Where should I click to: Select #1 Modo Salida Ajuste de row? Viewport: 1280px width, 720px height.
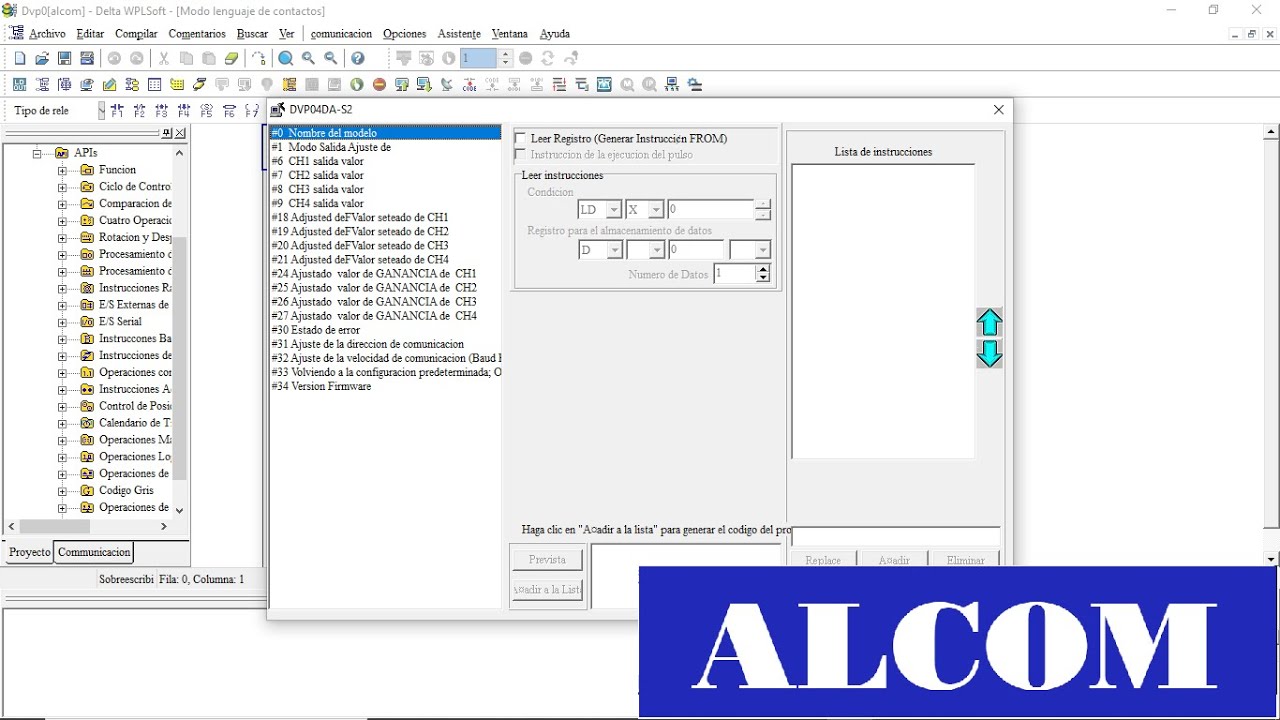pos(385,147)
